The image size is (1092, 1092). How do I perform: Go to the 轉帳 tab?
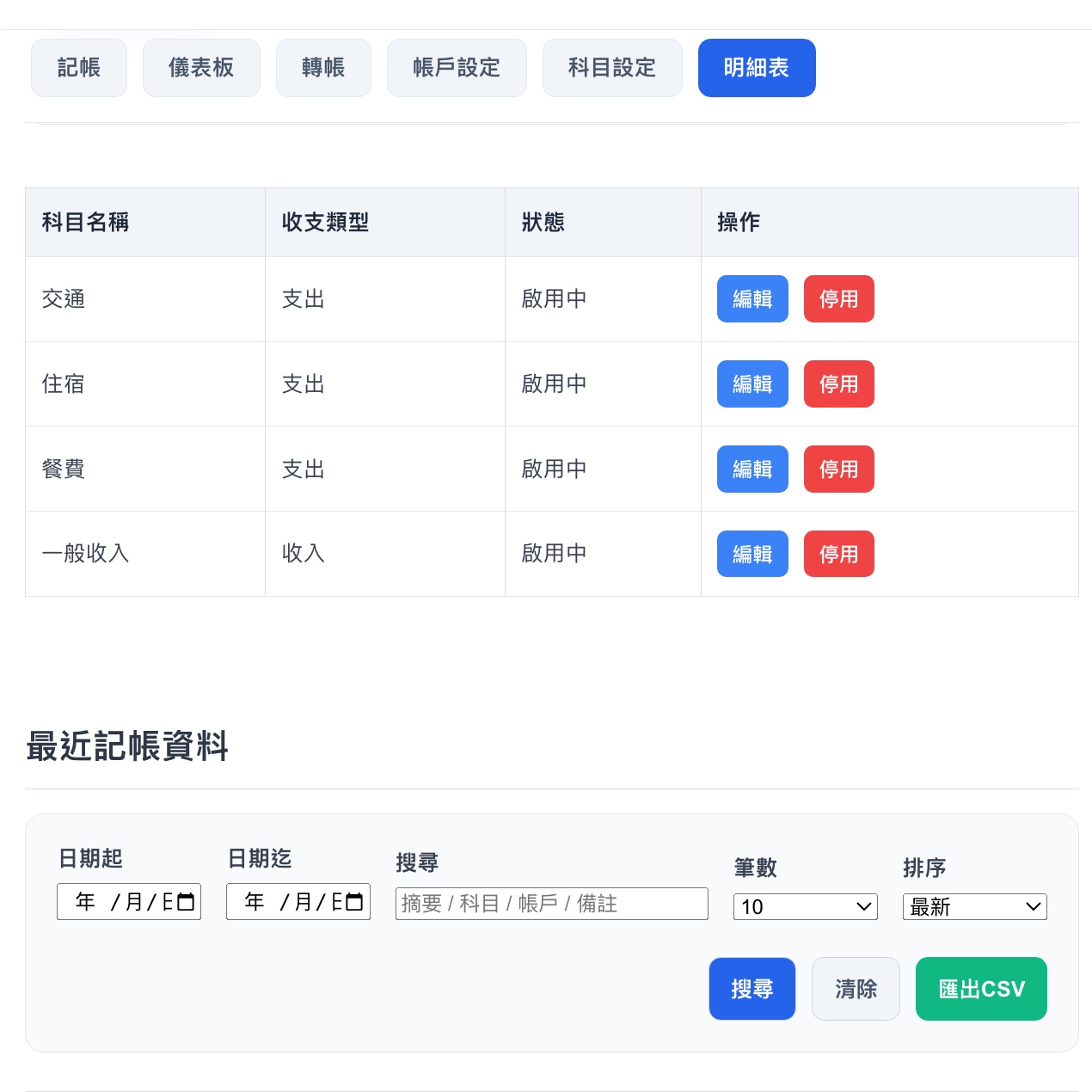pos(323,68)
